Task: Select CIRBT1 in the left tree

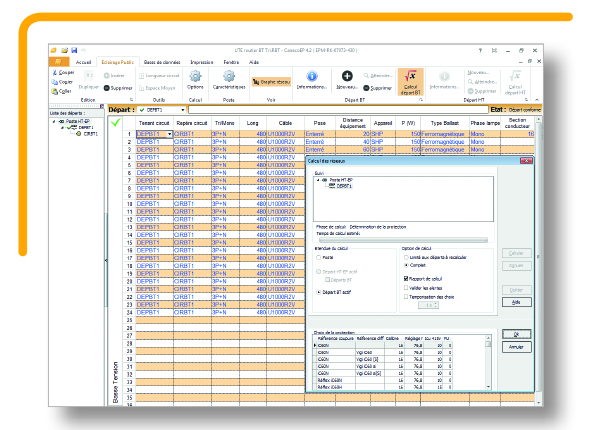Action: pyautogui.click(x=91, y=134)
